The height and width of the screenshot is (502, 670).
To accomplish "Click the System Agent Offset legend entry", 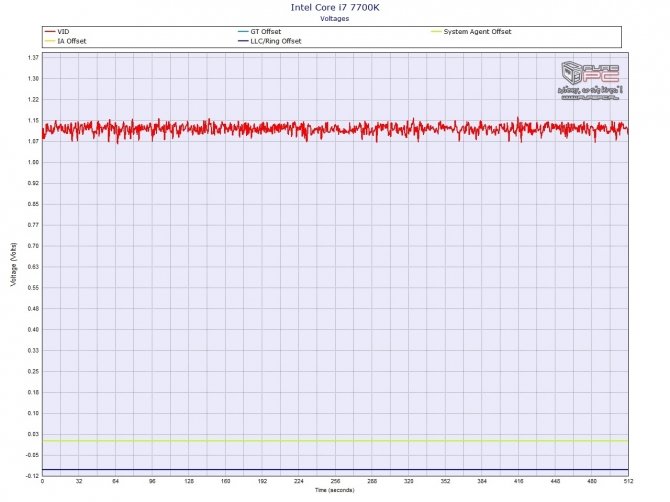I will 471,32.
